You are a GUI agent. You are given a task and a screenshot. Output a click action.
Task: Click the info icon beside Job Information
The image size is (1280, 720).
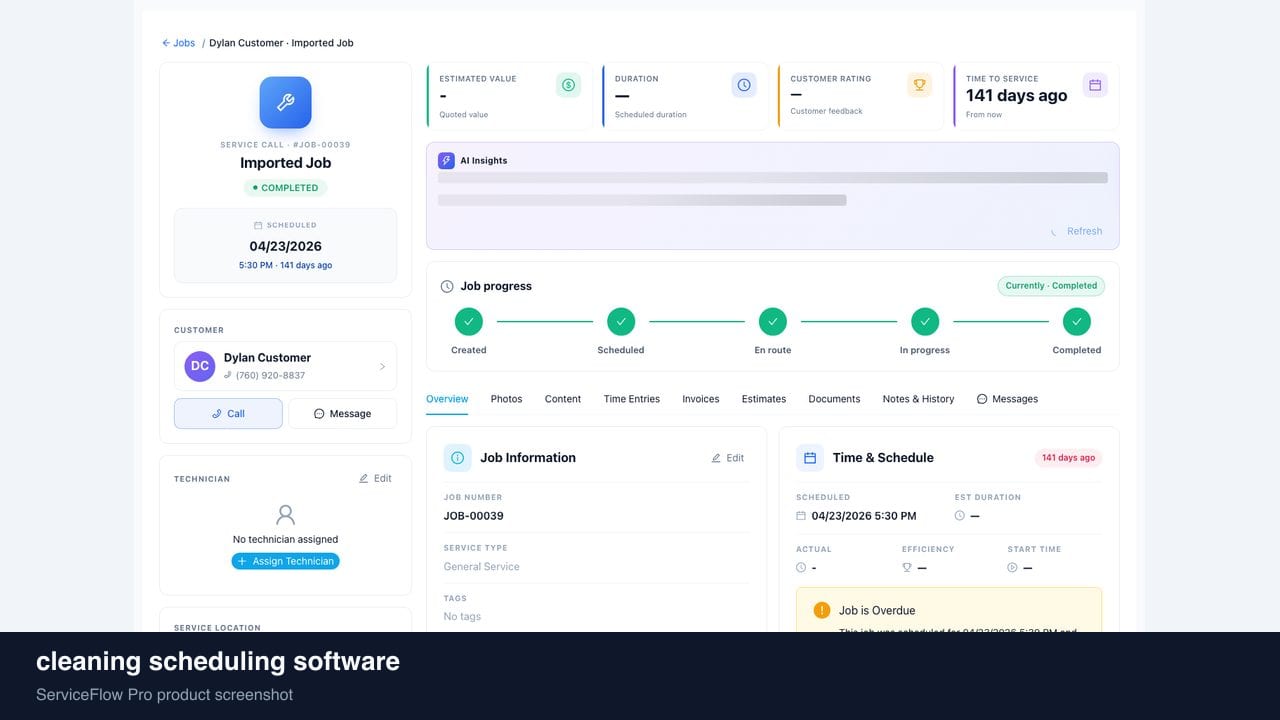tap(458, 458)
